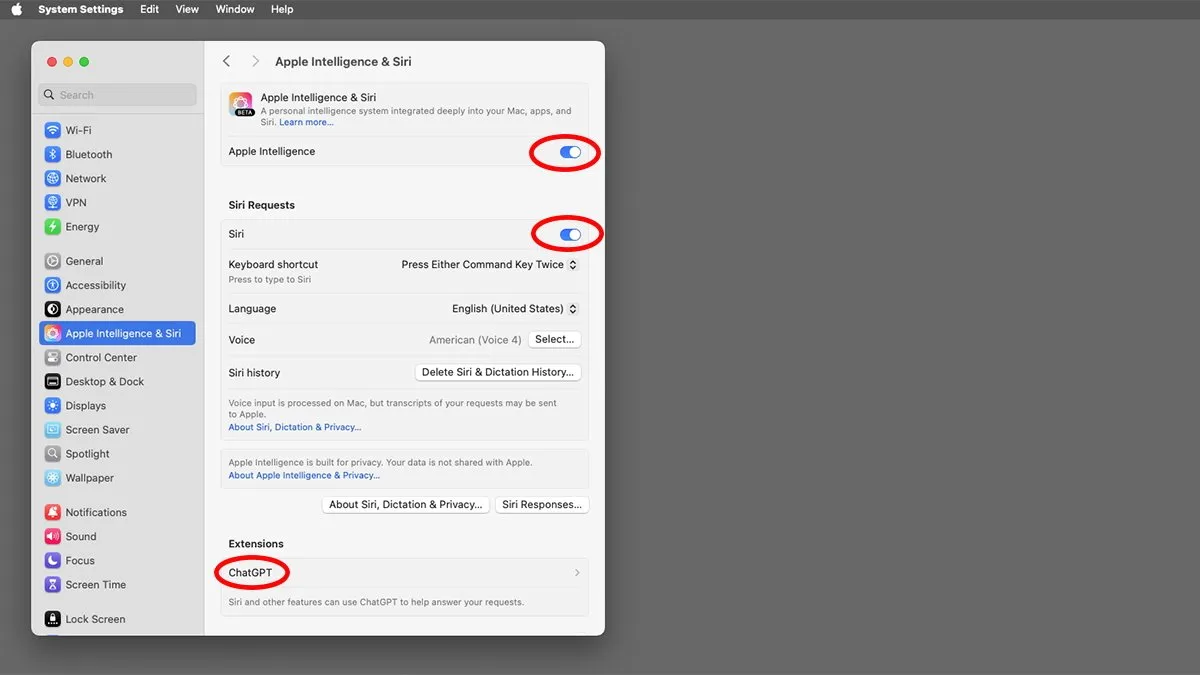The image size is (1200, 675).
Task: Open the Learn more link
Action: [306, 121]
